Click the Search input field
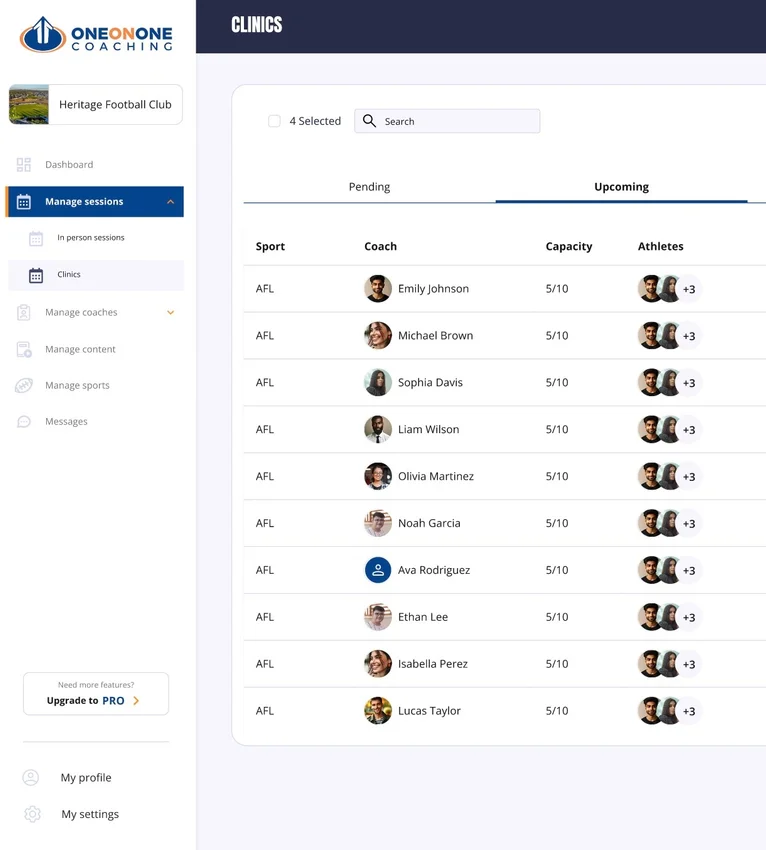Image resolution: width=766 pixels, height=850 pixels. click(x=447, y=121)
